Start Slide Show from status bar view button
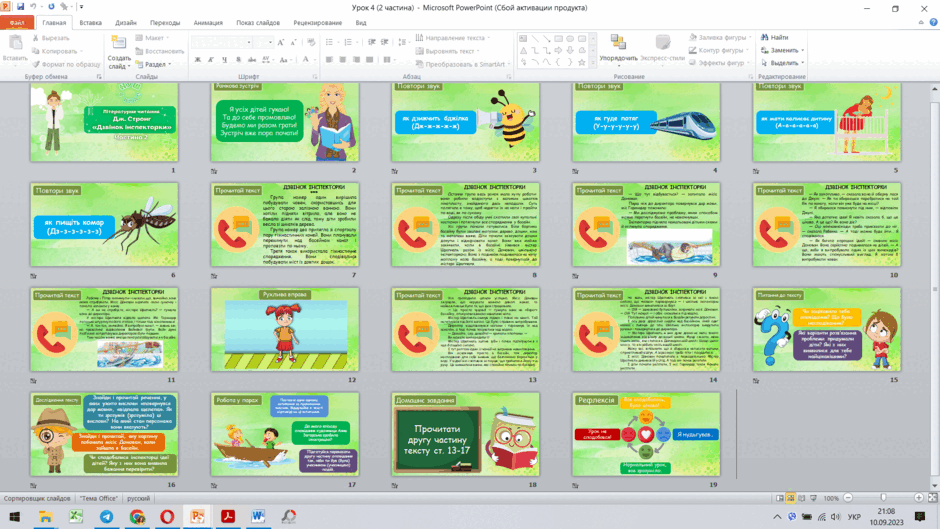Screen dimensions: 940x529 (814, 498)
